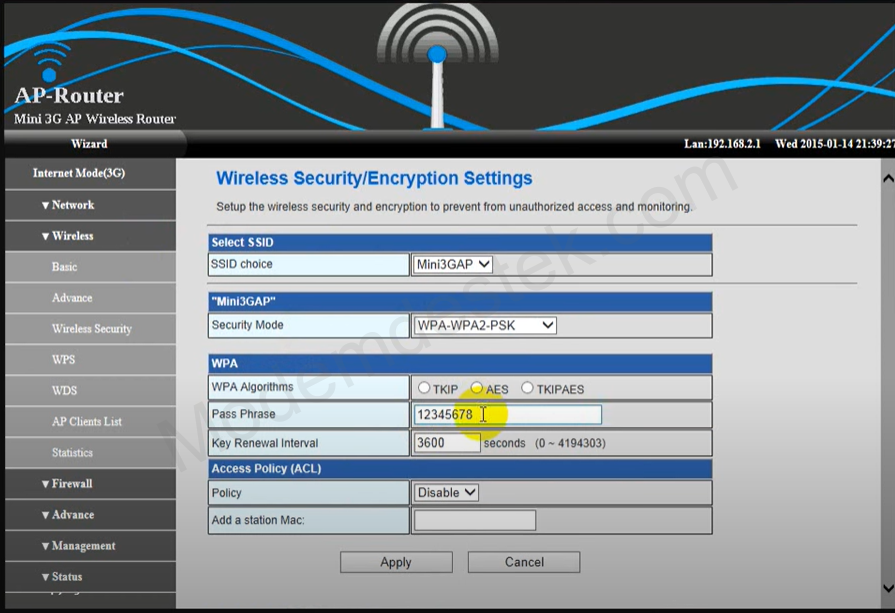Click the Apply button
The height and width of the screenshot is (613, 895).
[396, 562]
